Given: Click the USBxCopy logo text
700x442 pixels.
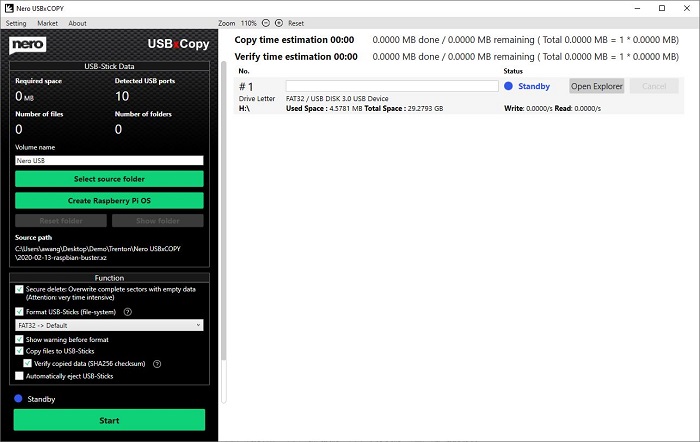Looking at the screenshot, I should tap(179, 44).
